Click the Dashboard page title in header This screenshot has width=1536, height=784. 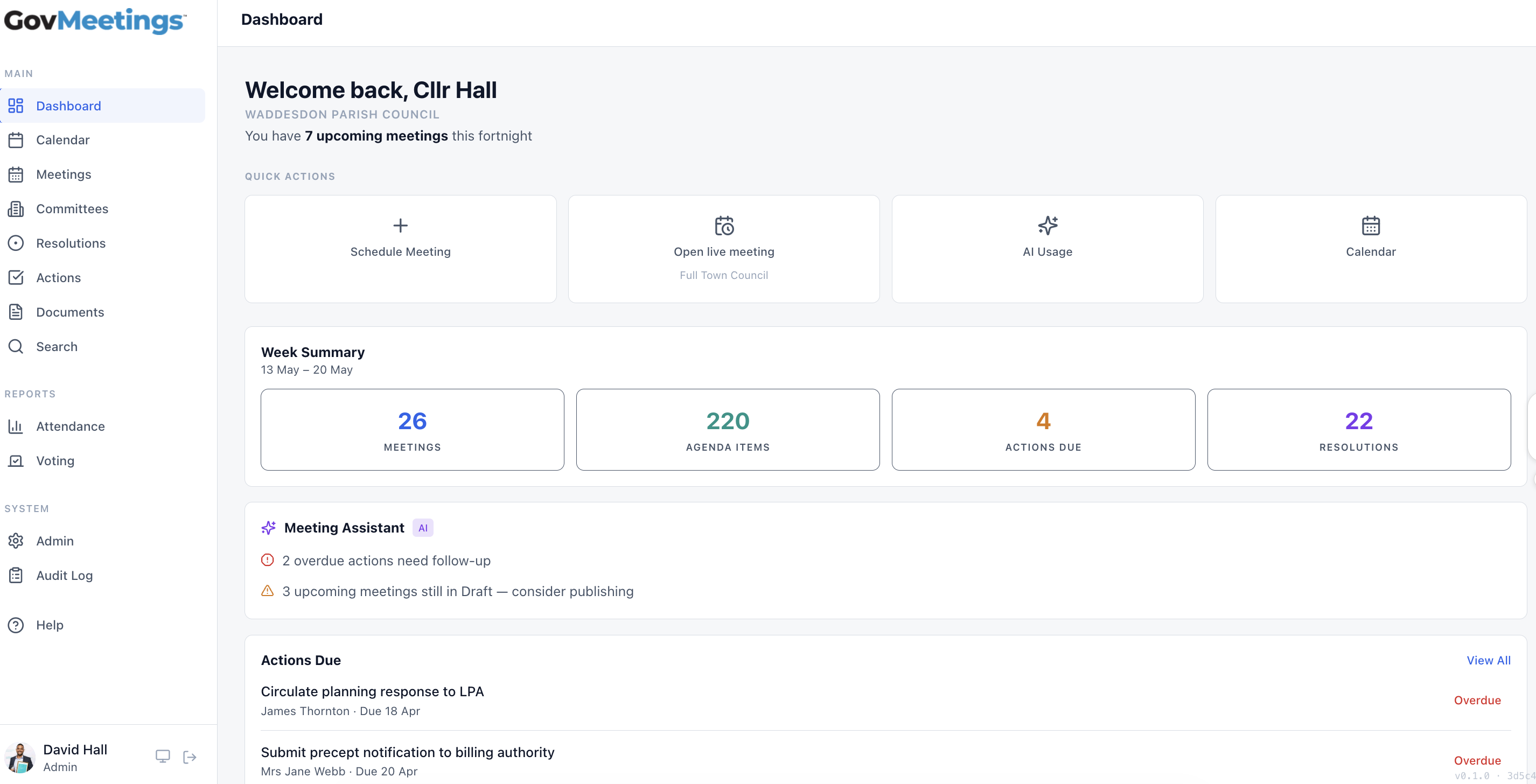[x=282, y=20]
